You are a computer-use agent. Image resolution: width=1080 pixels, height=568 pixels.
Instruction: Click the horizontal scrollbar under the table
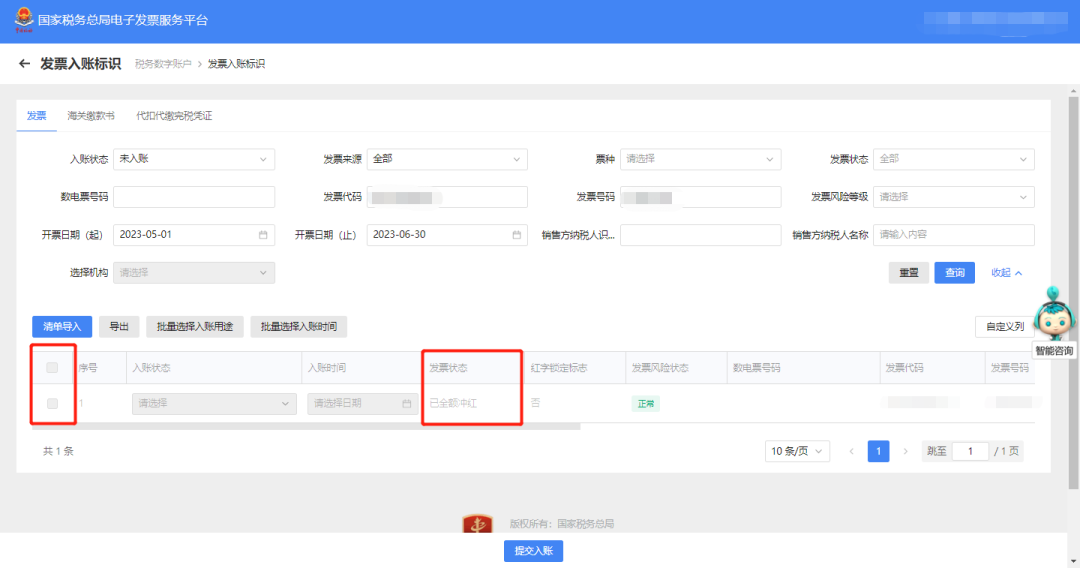tap(300, 426)
